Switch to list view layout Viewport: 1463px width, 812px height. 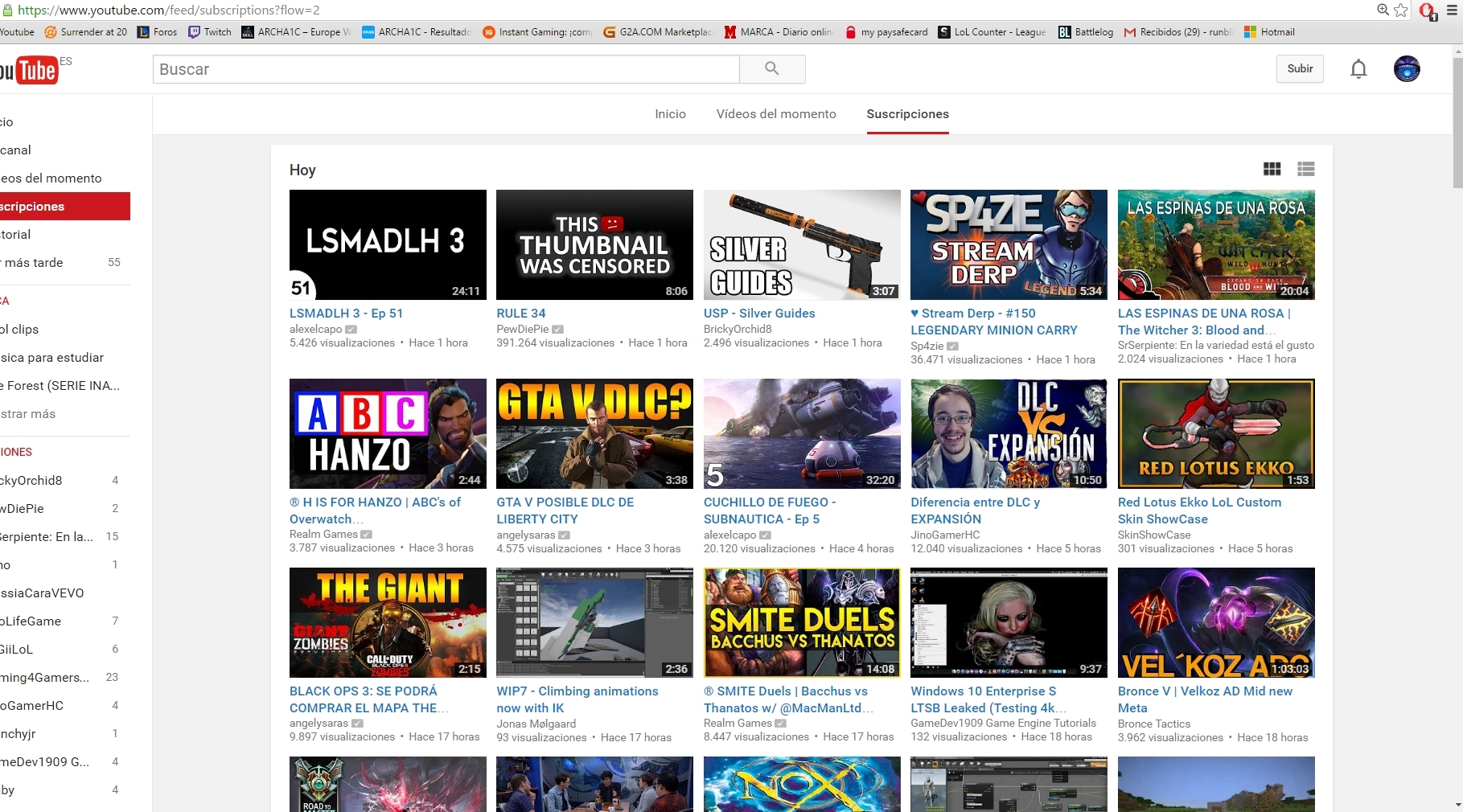click(1305, 169)
